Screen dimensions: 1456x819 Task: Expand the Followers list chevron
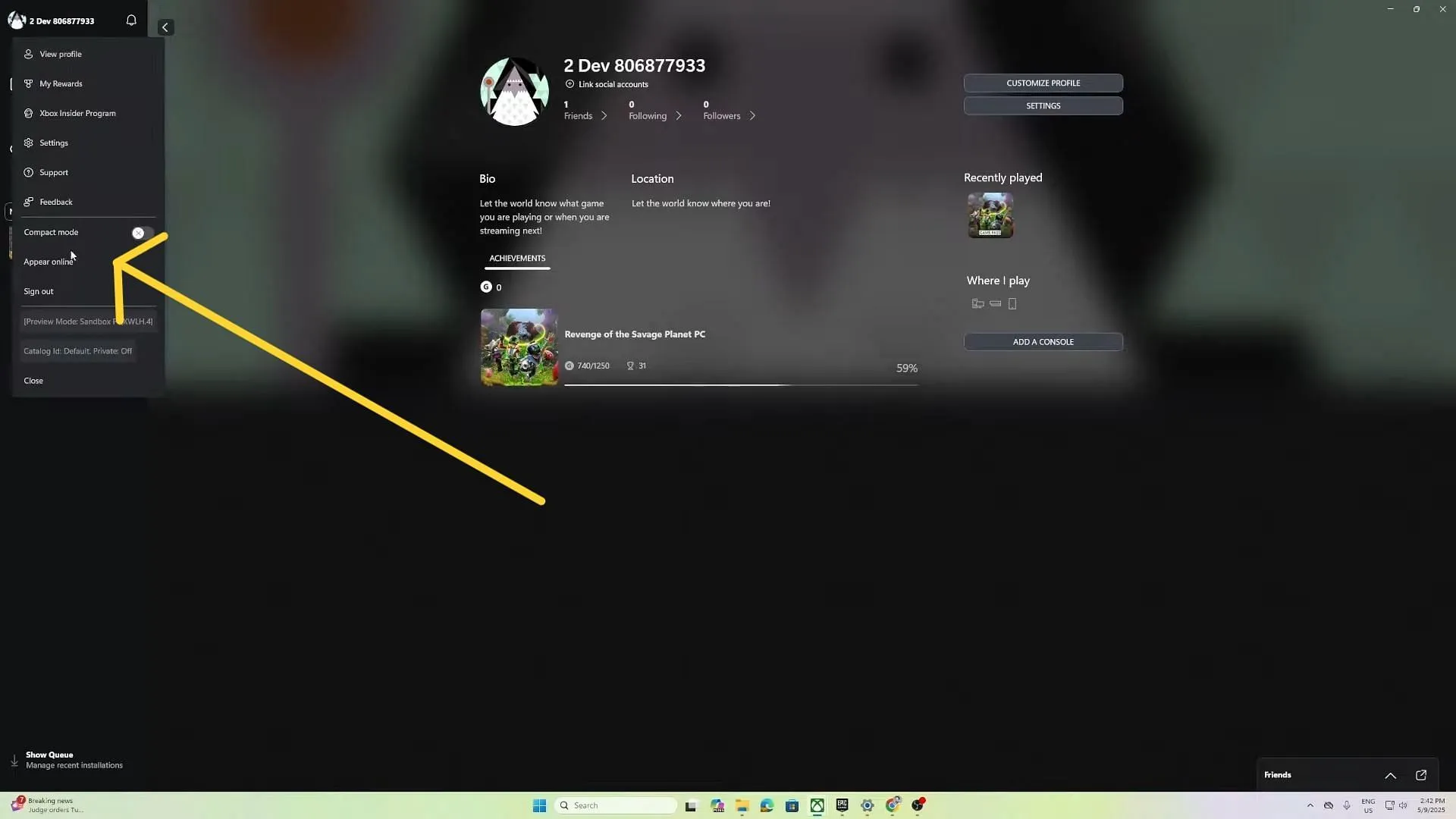click(752, 116)
